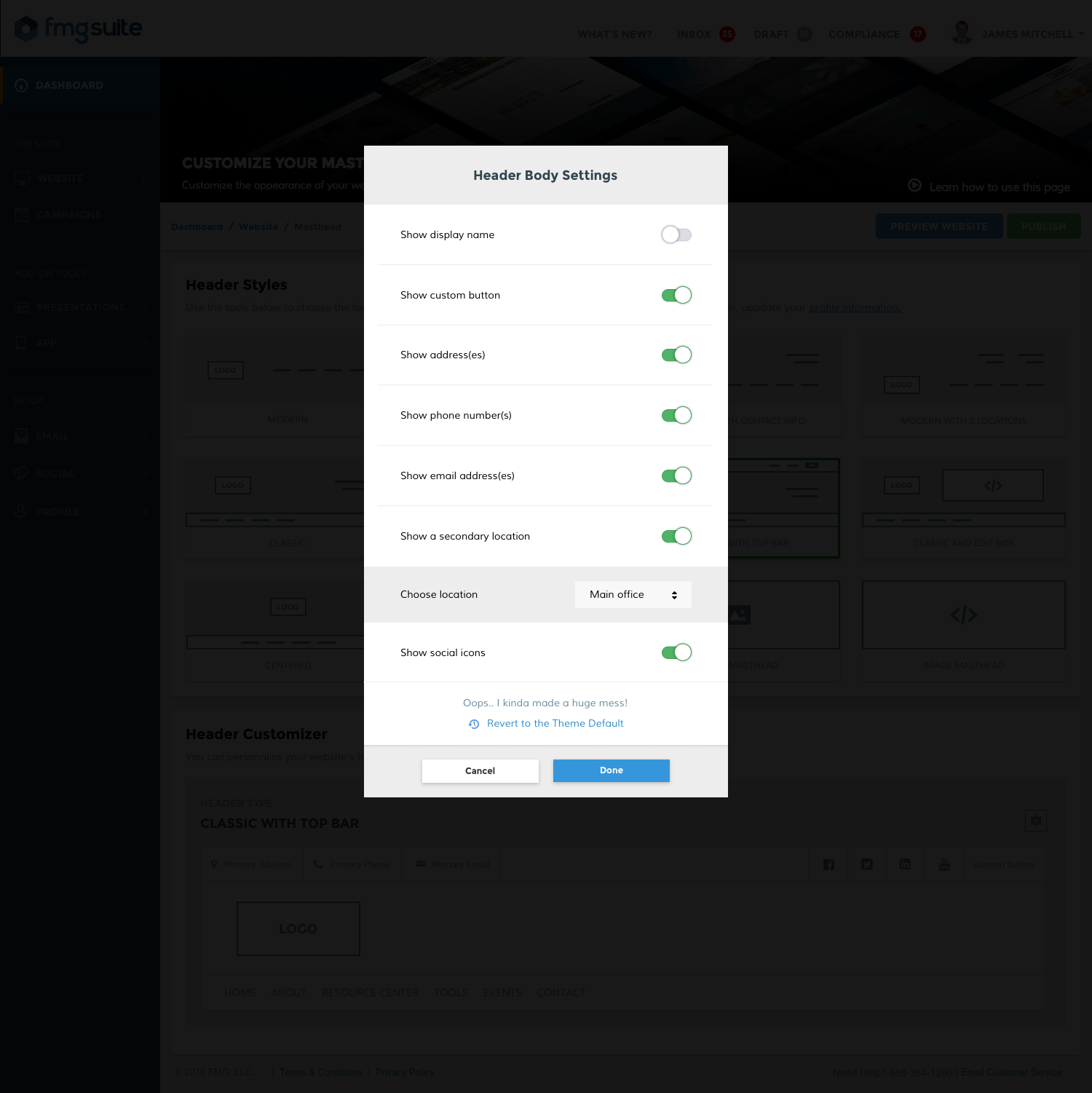Disable the Show custom button switch

(676, 295)
